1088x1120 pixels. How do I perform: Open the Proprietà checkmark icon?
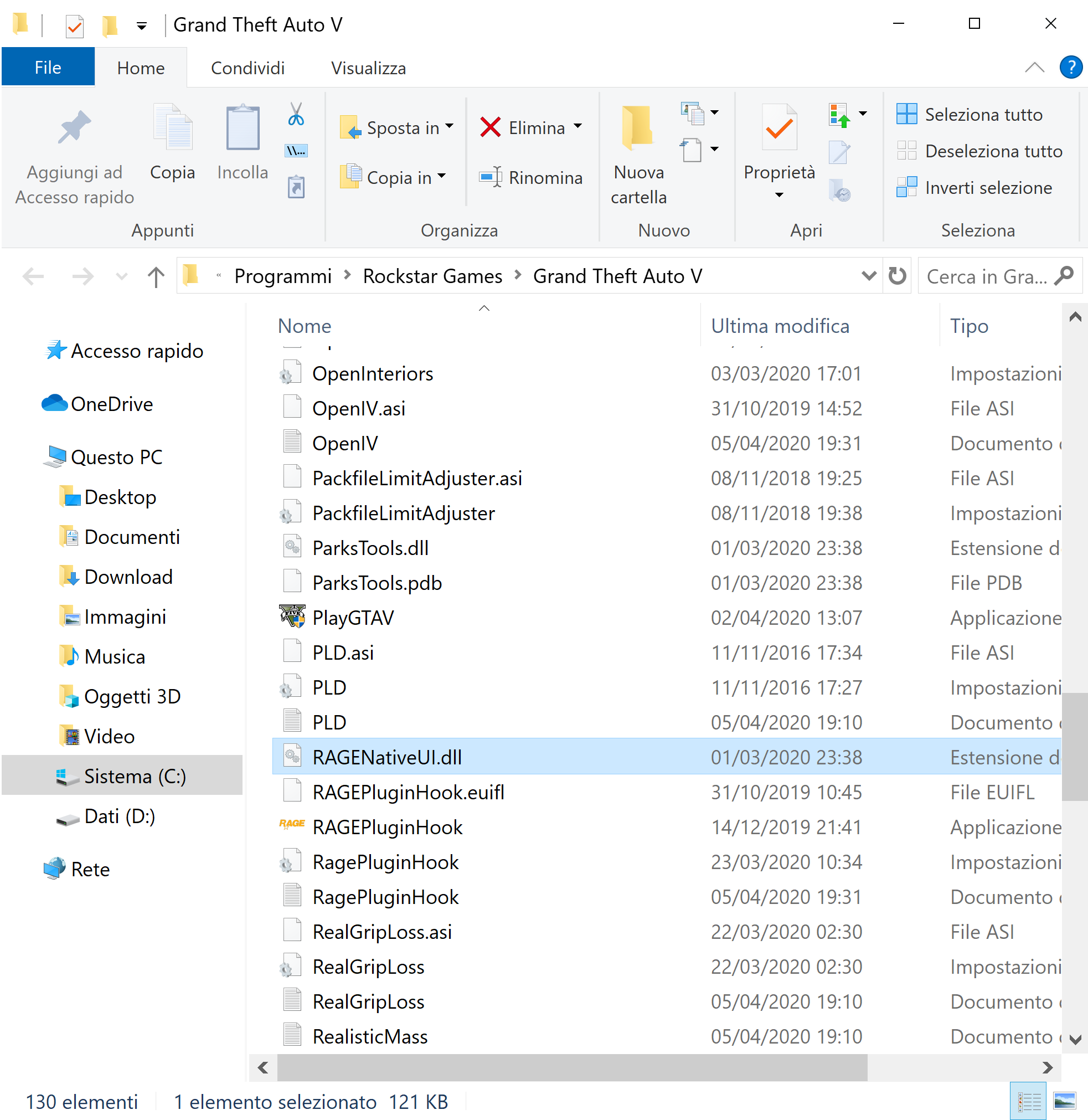click(779, 129)
